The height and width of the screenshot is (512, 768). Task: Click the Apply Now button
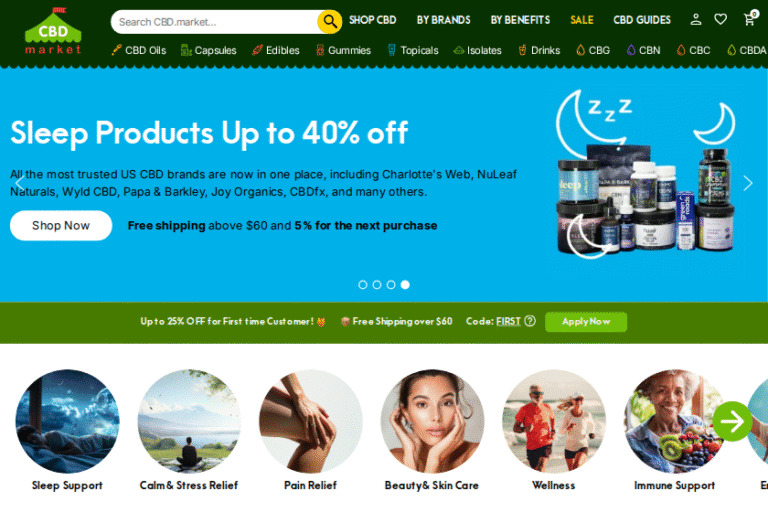[x=586, y=322]
